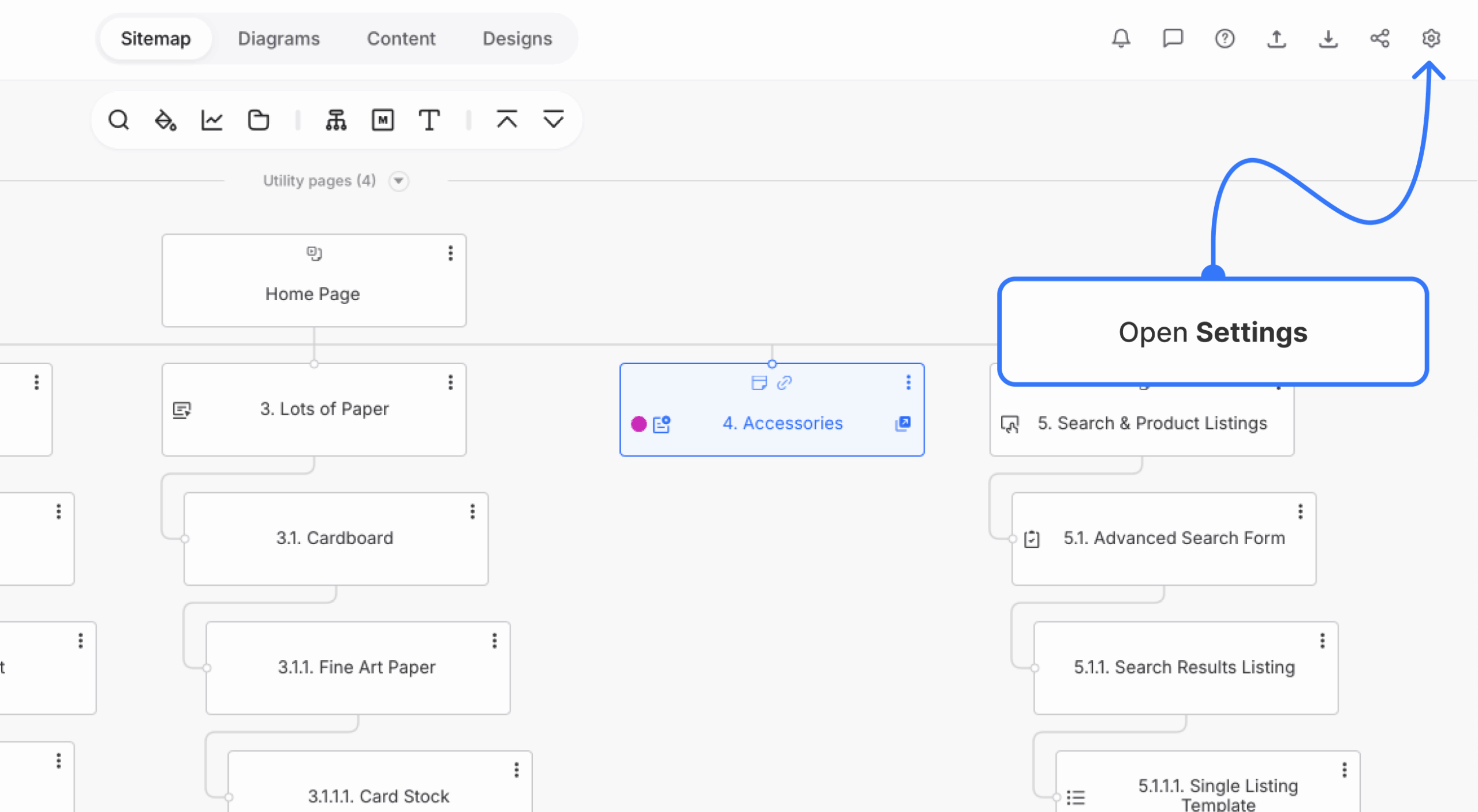Open Card Stock three-dot menu
1478x812 pixels.
pyautogui.click(x=516, y=770)
